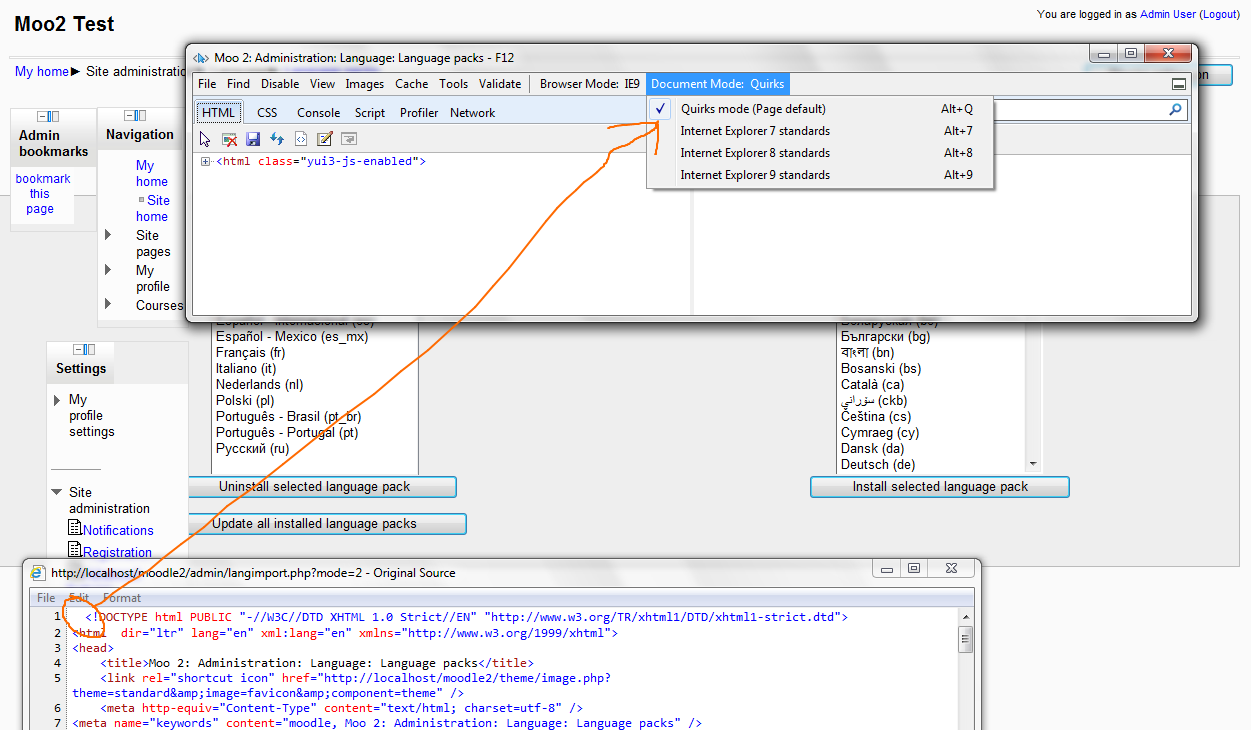Screen dimensions: 1251x730
Task: Click the Internet Explorer icon in Original Source title bar
Action: tap(38, 573)
